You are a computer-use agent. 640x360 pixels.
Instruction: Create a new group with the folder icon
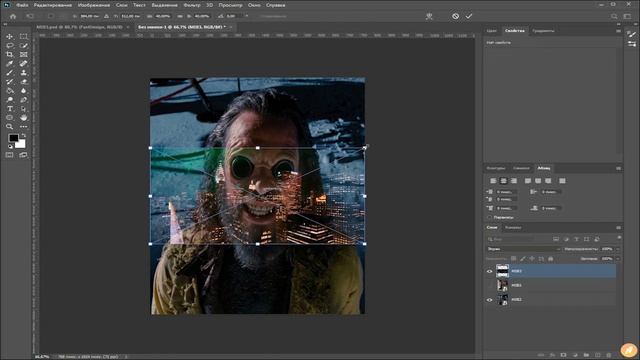click(586, 355)
